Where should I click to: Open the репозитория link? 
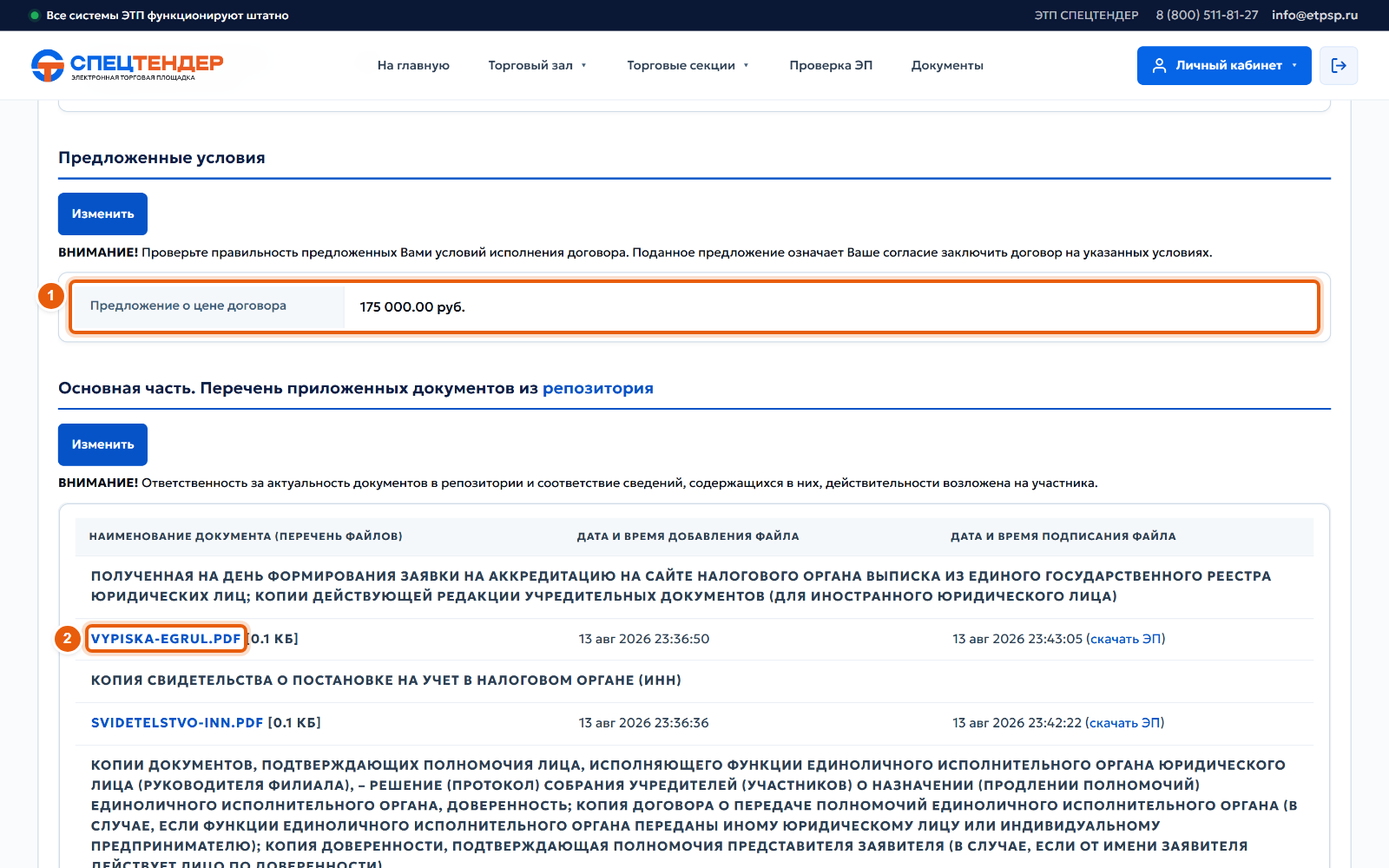point(598,388)
